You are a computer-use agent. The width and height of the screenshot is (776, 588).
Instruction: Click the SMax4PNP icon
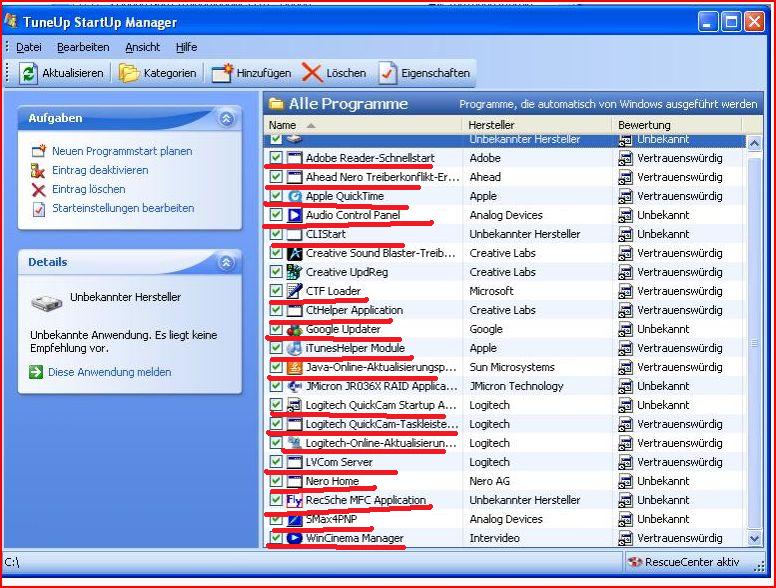coord(294,519)
